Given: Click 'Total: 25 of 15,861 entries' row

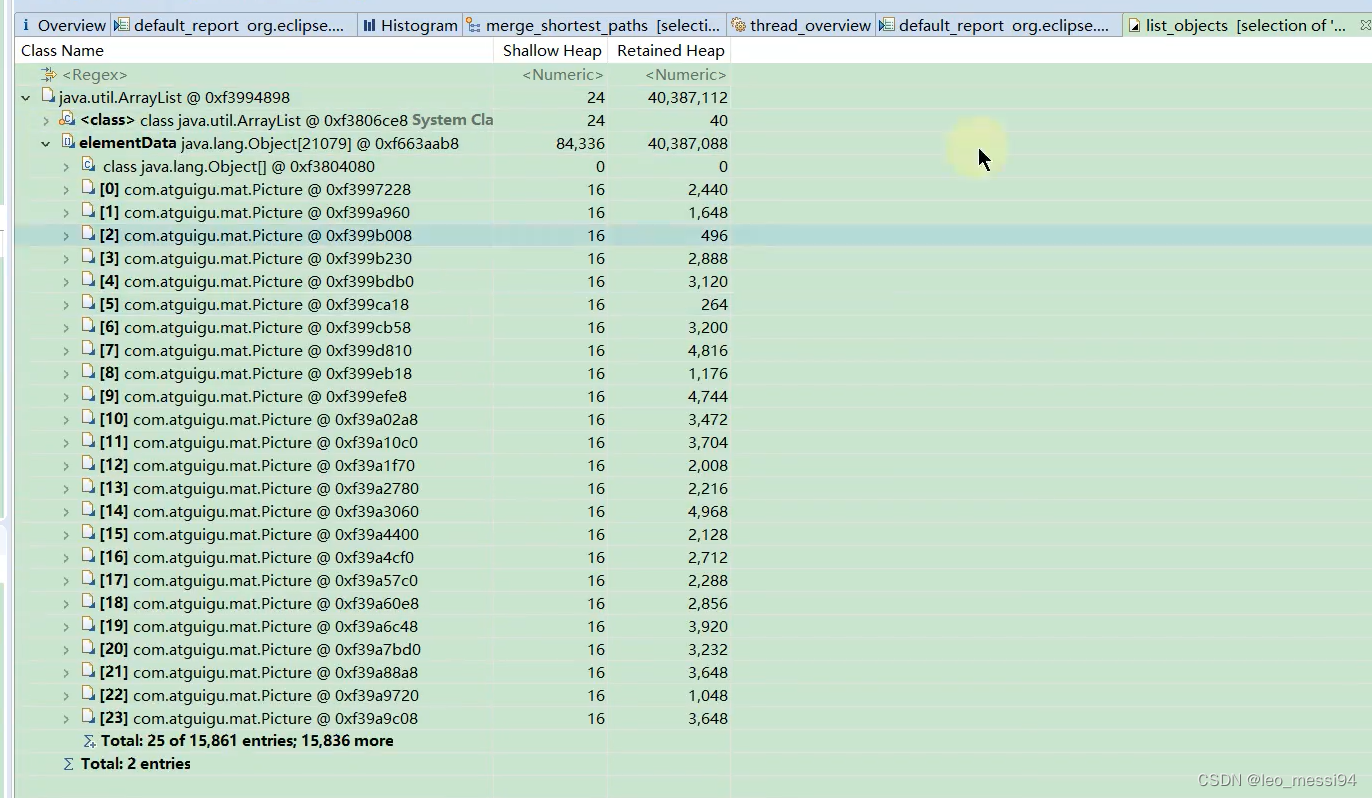Looking at the screenshot, I should coord(247,741).
